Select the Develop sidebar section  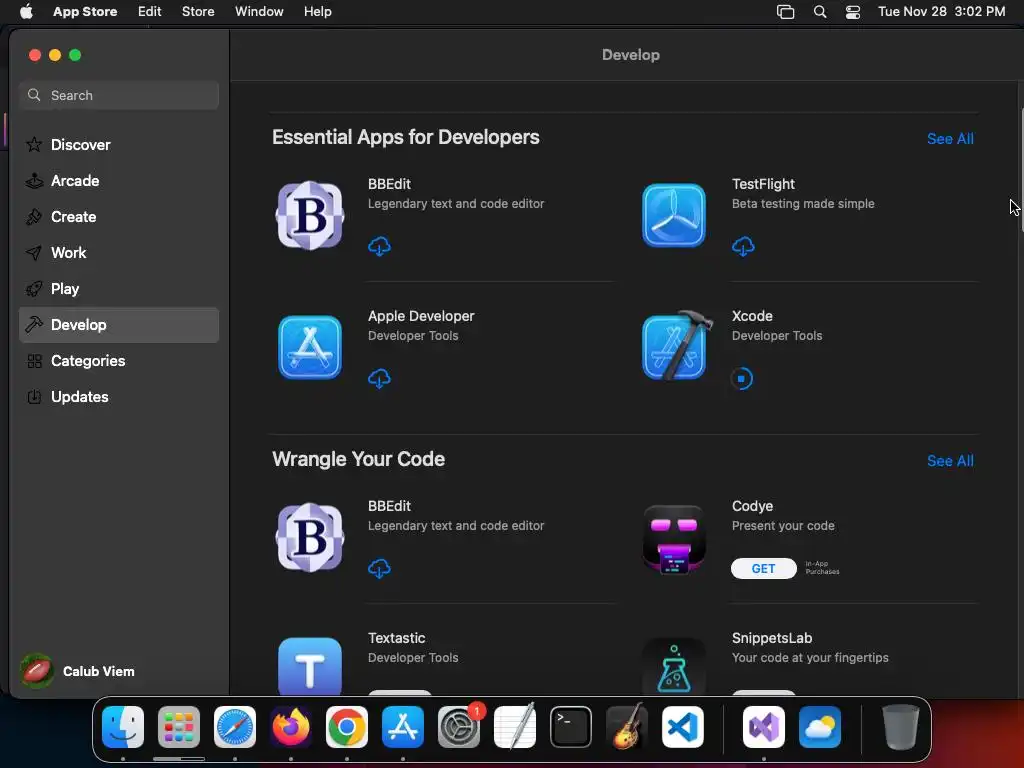pos(119,325)
